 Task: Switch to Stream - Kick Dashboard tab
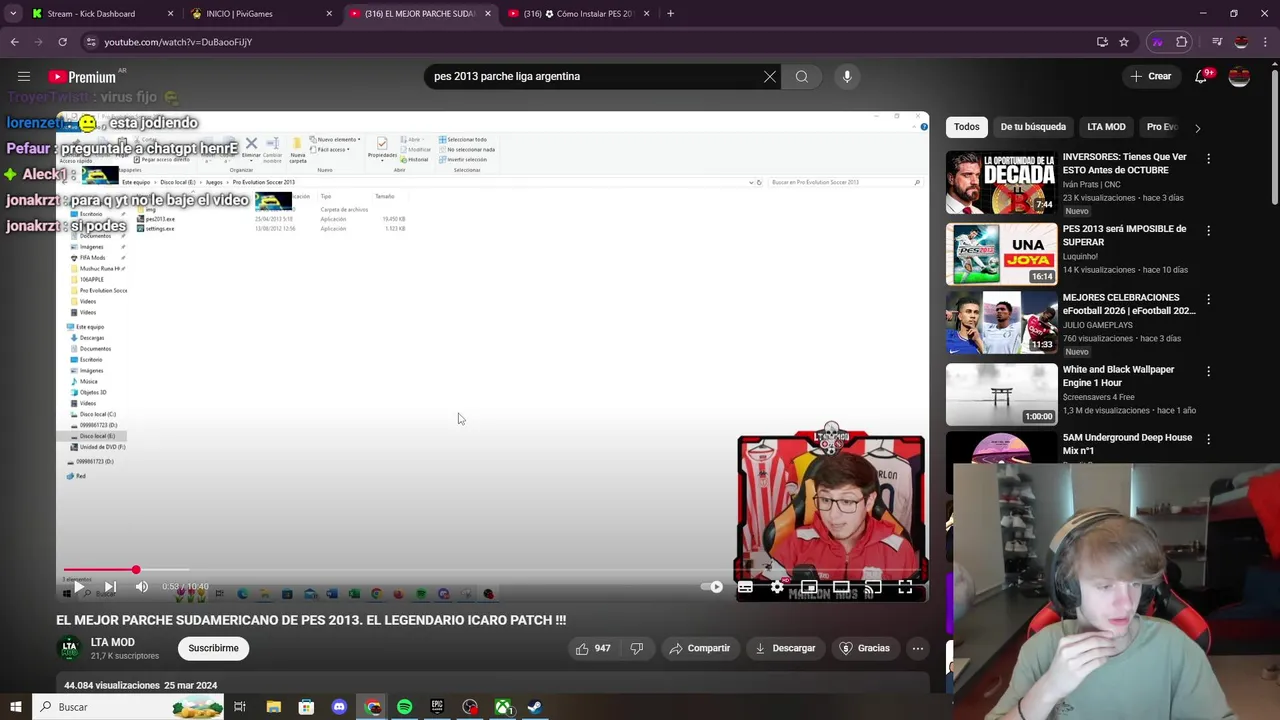(x=102, y=14)
